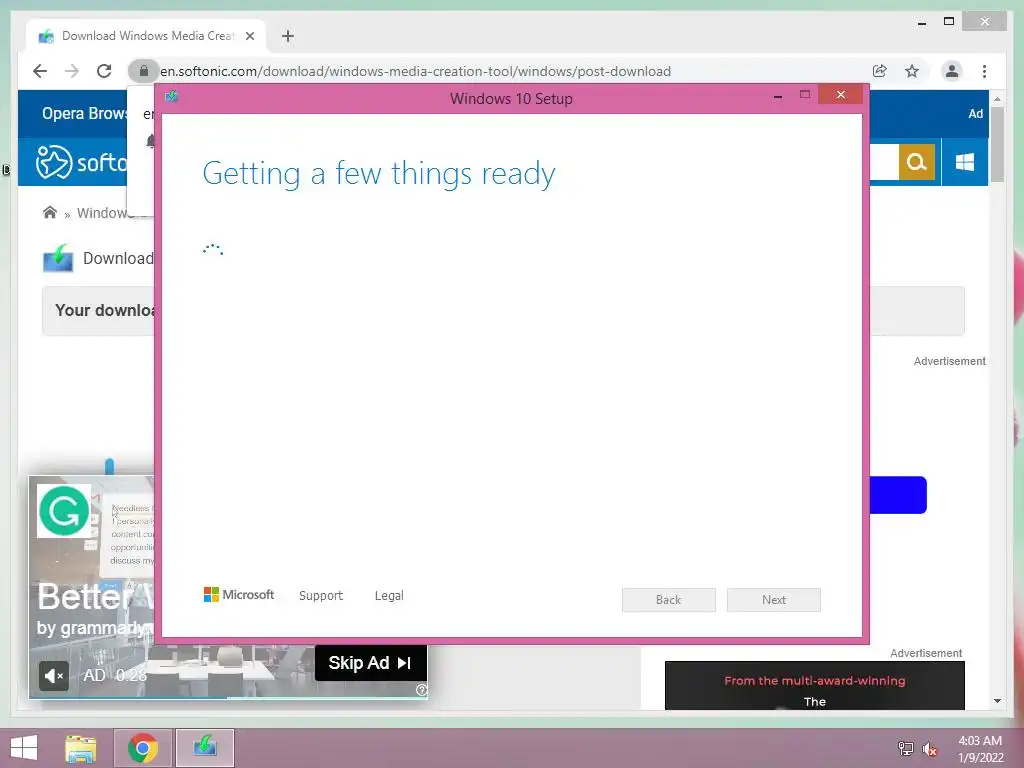Maximize the Windows 10 Setup window

pos(805,95)
